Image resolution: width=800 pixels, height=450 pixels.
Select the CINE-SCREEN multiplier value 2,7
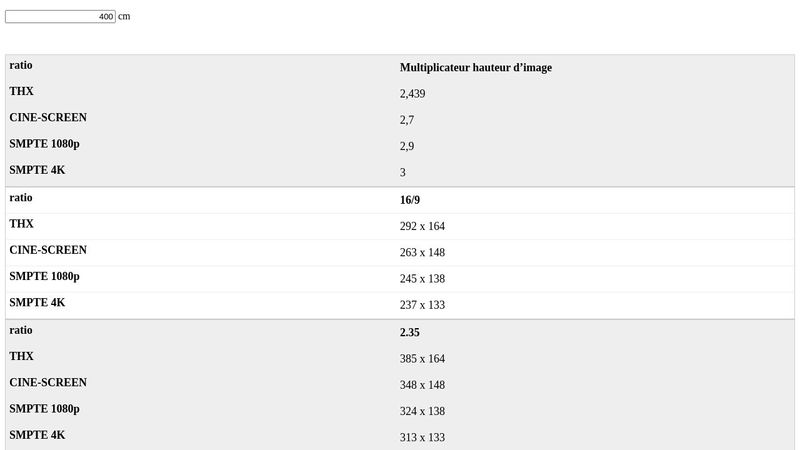(407, 120)
